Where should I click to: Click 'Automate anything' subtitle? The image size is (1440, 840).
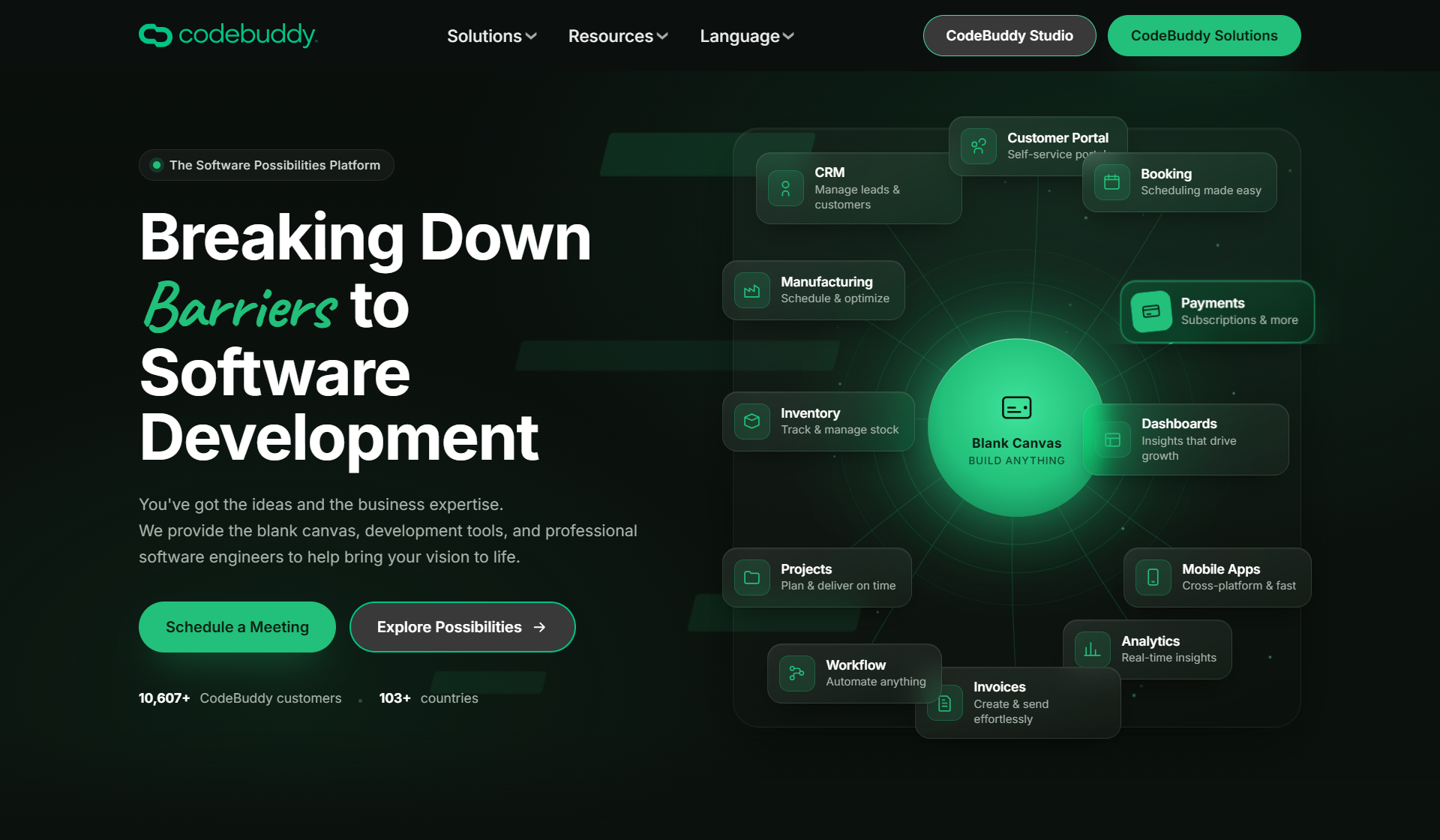pyautogui.click(x=876, y=682)
